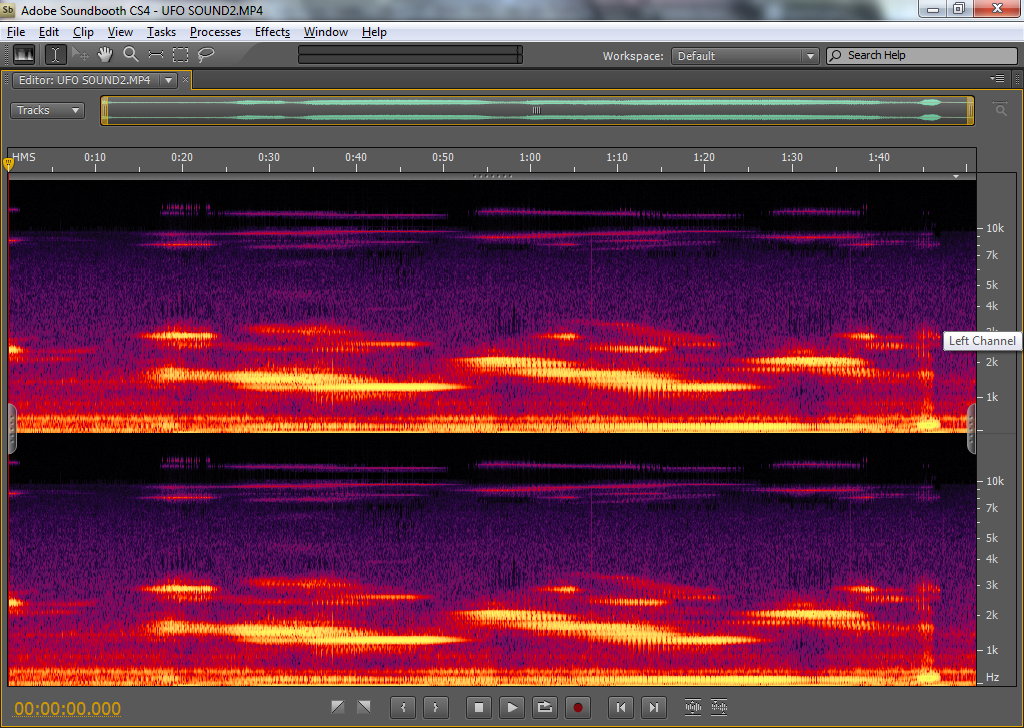Open the Tracks dropdown
Viewport: 1024px width, 728px height.
coord(47,110)
